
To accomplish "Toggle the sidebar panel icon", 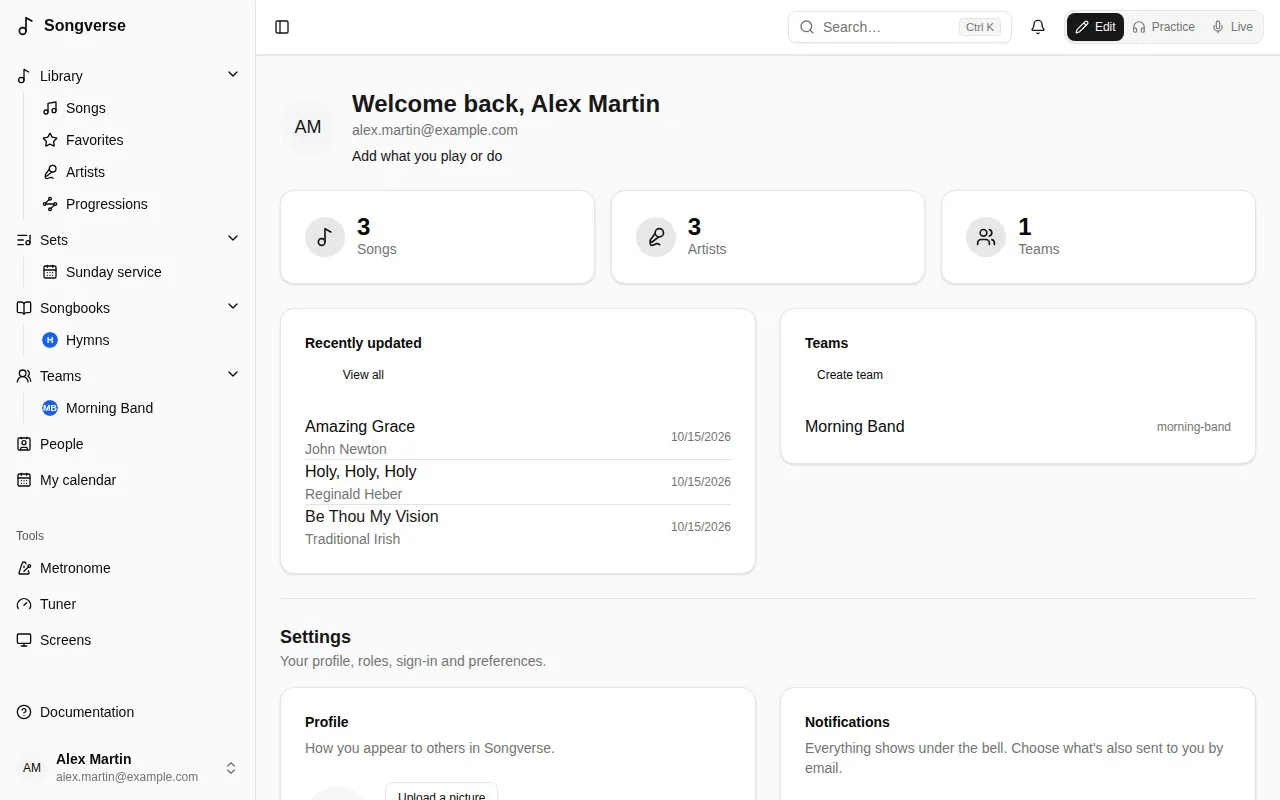I will pos(282,27).
